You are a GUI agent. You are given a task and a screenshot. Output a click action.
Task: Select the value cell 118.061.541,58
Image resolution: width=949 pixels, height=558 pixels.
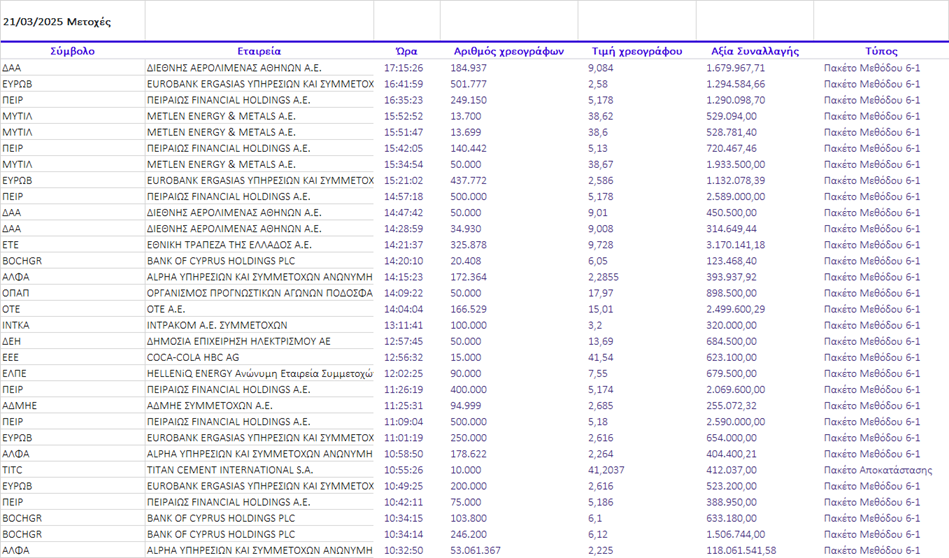coord(741,550)
